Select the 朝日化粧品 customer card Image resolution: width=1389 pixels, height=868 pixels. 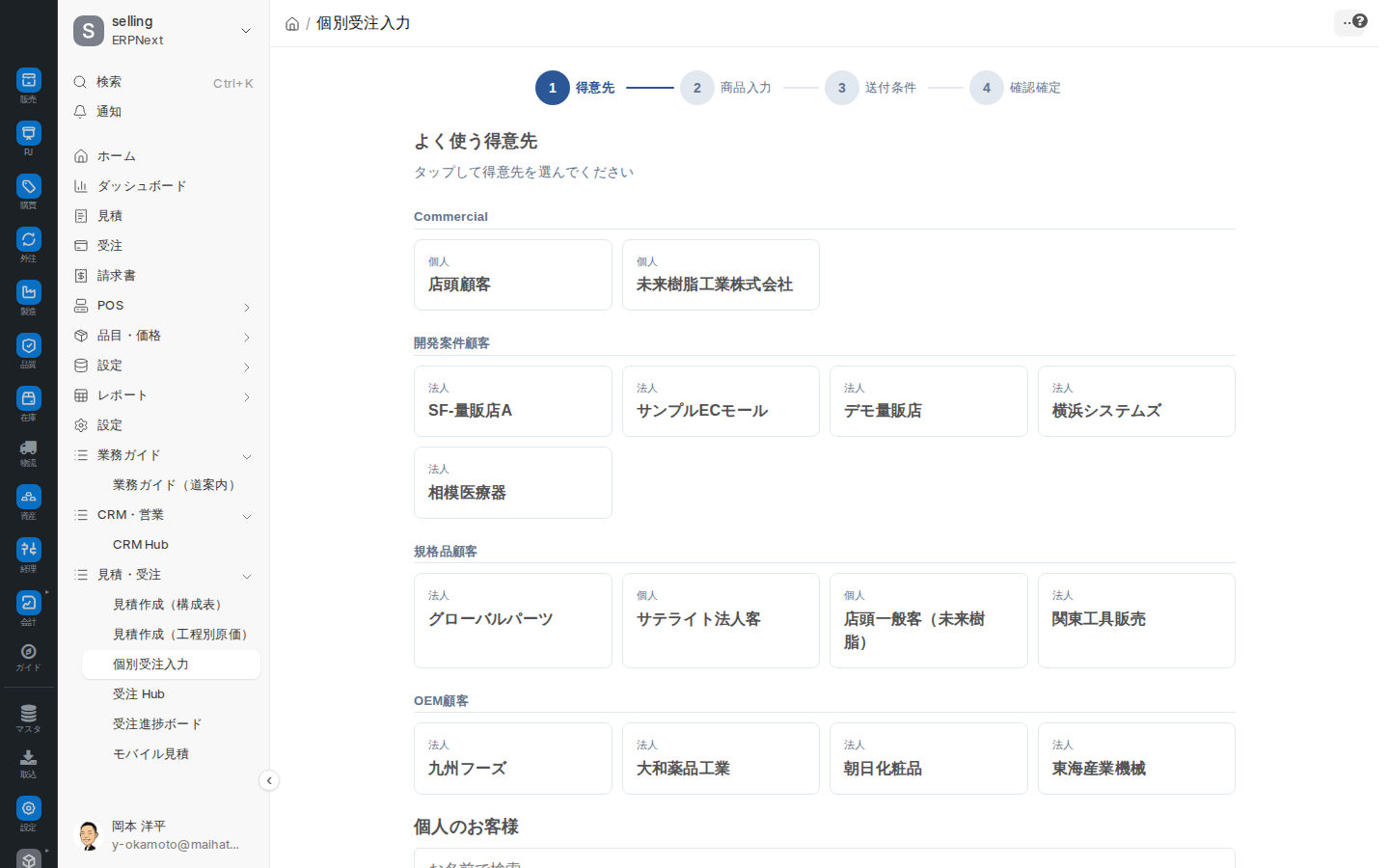(x=929, y=758)
